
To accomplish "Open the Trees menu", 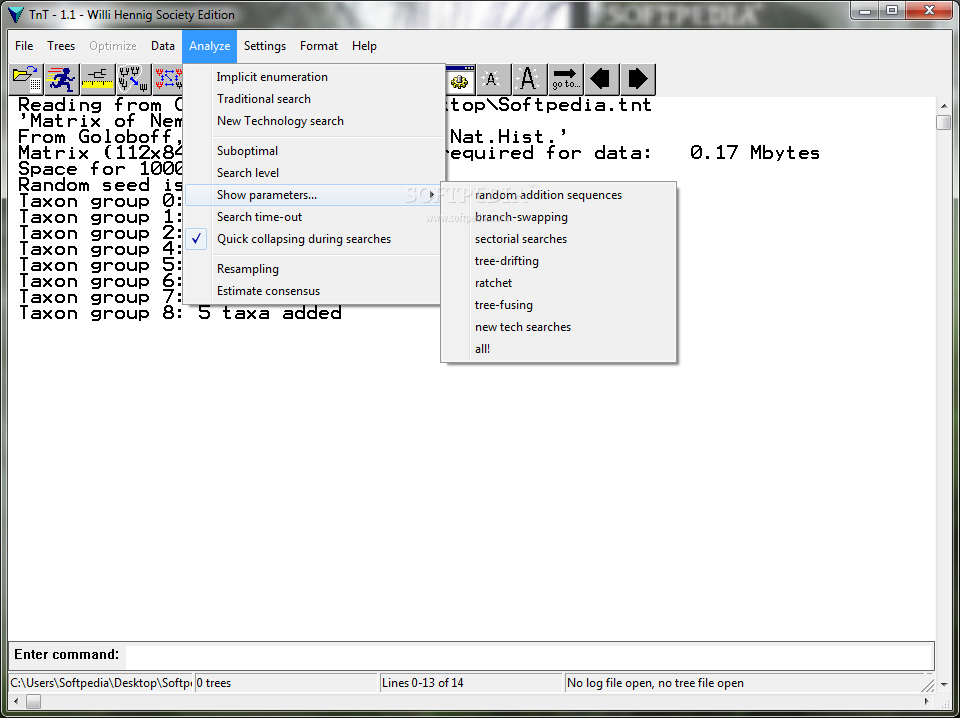I will coord(61,46).
